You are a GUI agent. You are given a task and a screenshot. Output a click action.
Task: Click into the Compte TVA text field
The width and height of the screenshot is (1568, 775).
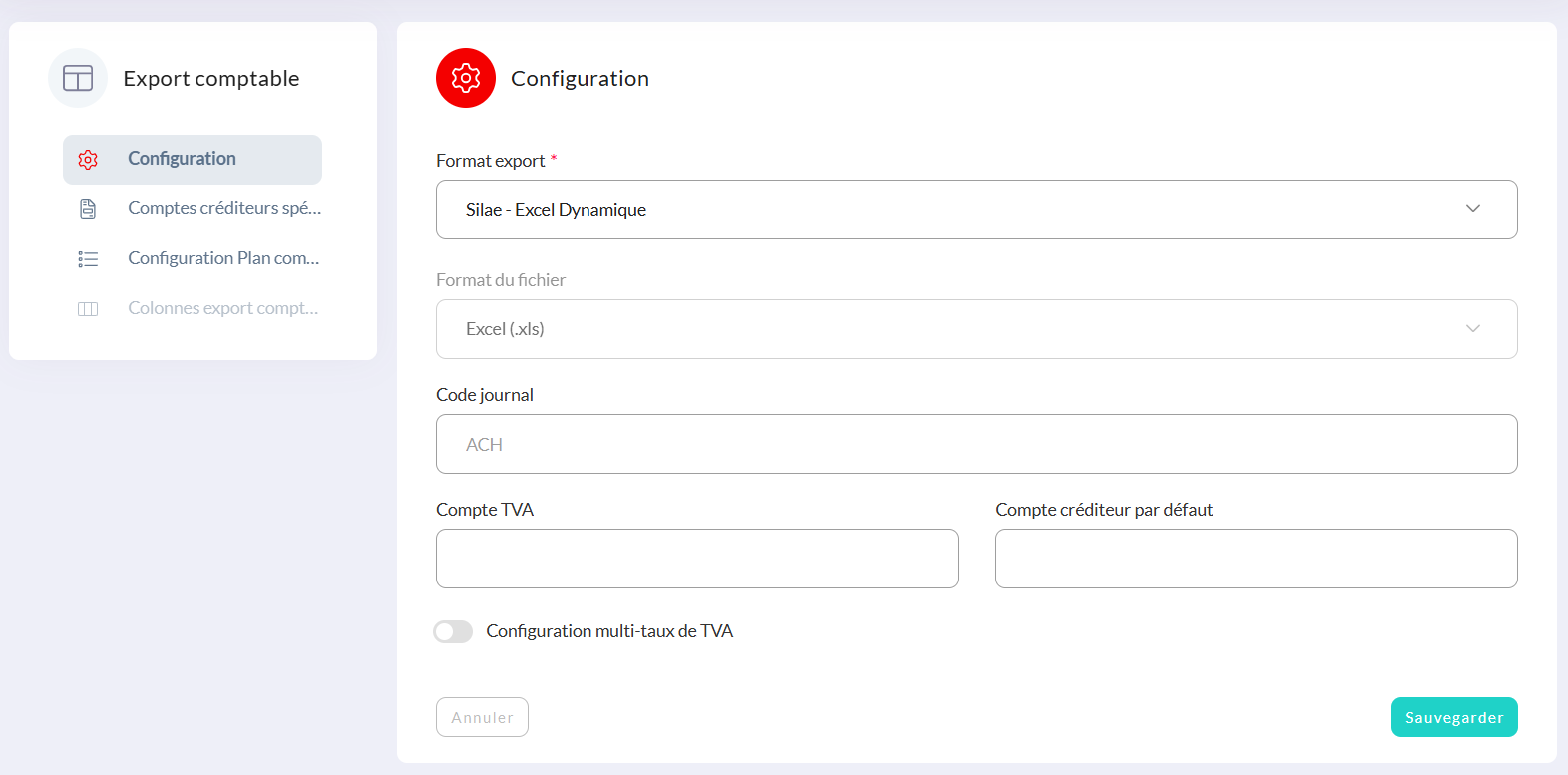coord(696,559)
